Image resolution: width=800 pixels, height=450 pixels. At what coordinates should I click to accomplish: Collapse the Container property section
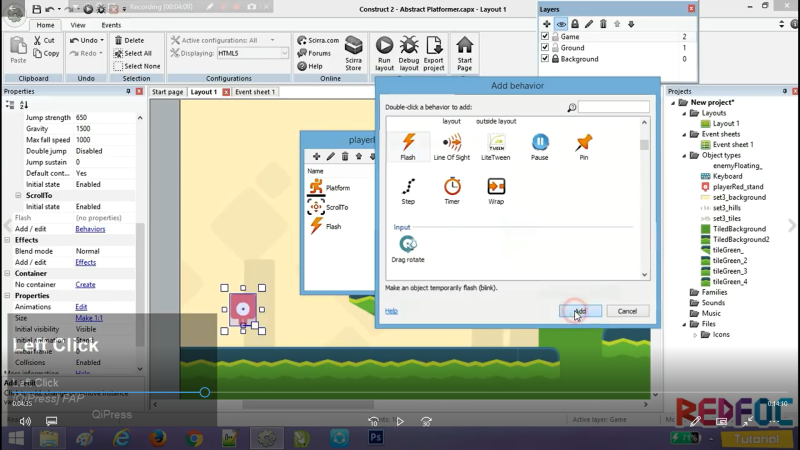click(8, 273)
